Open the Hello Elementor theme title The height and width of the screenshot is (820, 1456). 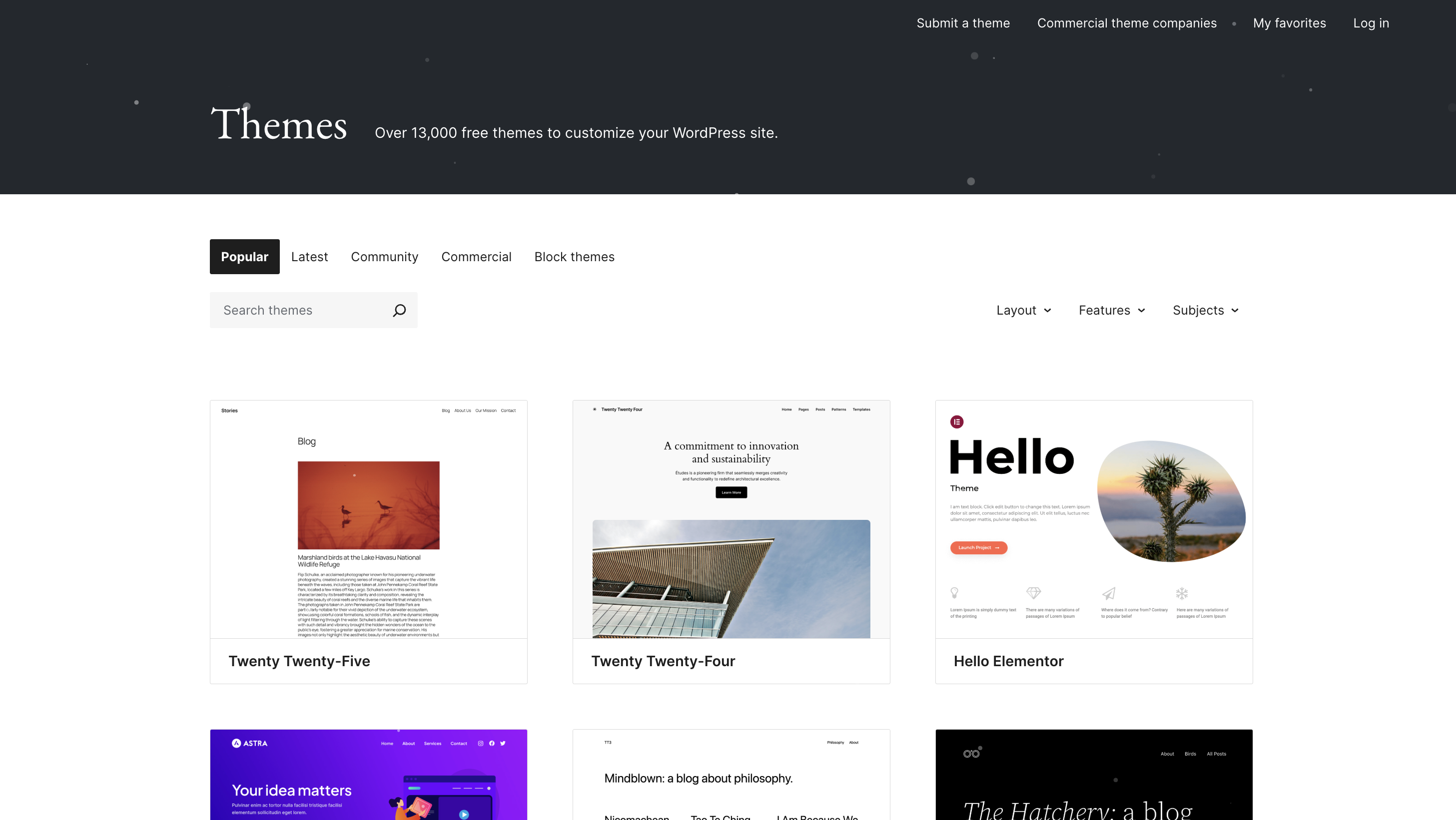(x=1008, y=661)
